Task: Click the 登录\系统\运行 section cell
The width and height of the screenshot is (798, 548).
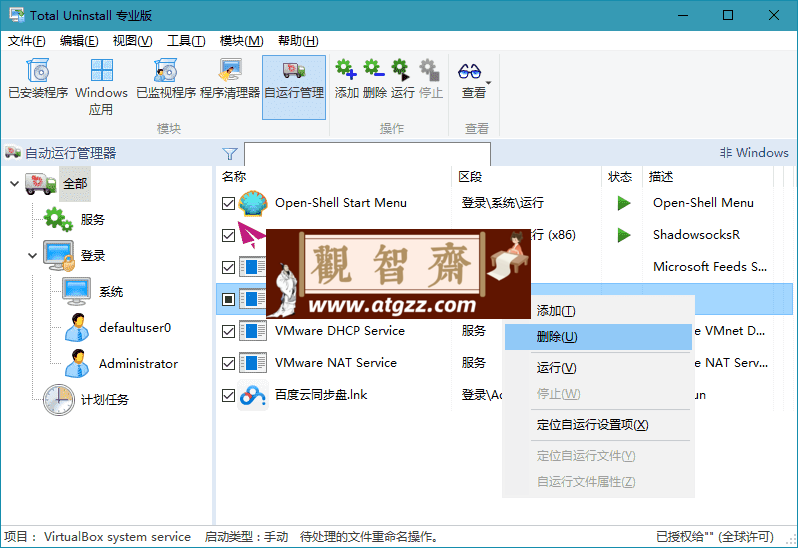Action: [503, 203]
